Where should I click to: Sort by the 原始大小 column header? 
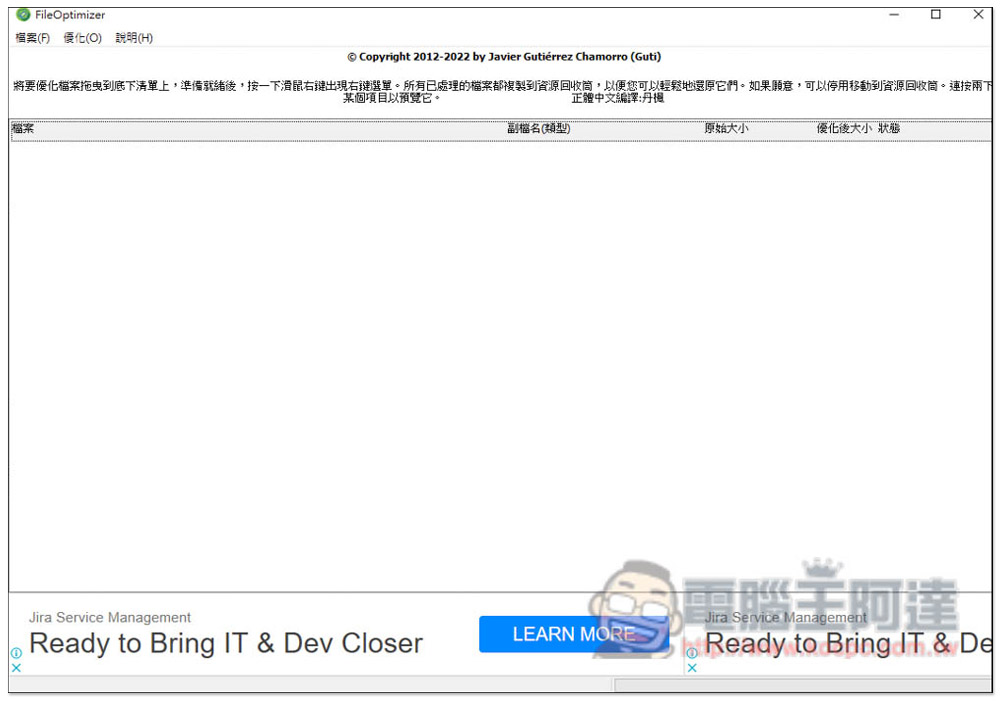727,128
